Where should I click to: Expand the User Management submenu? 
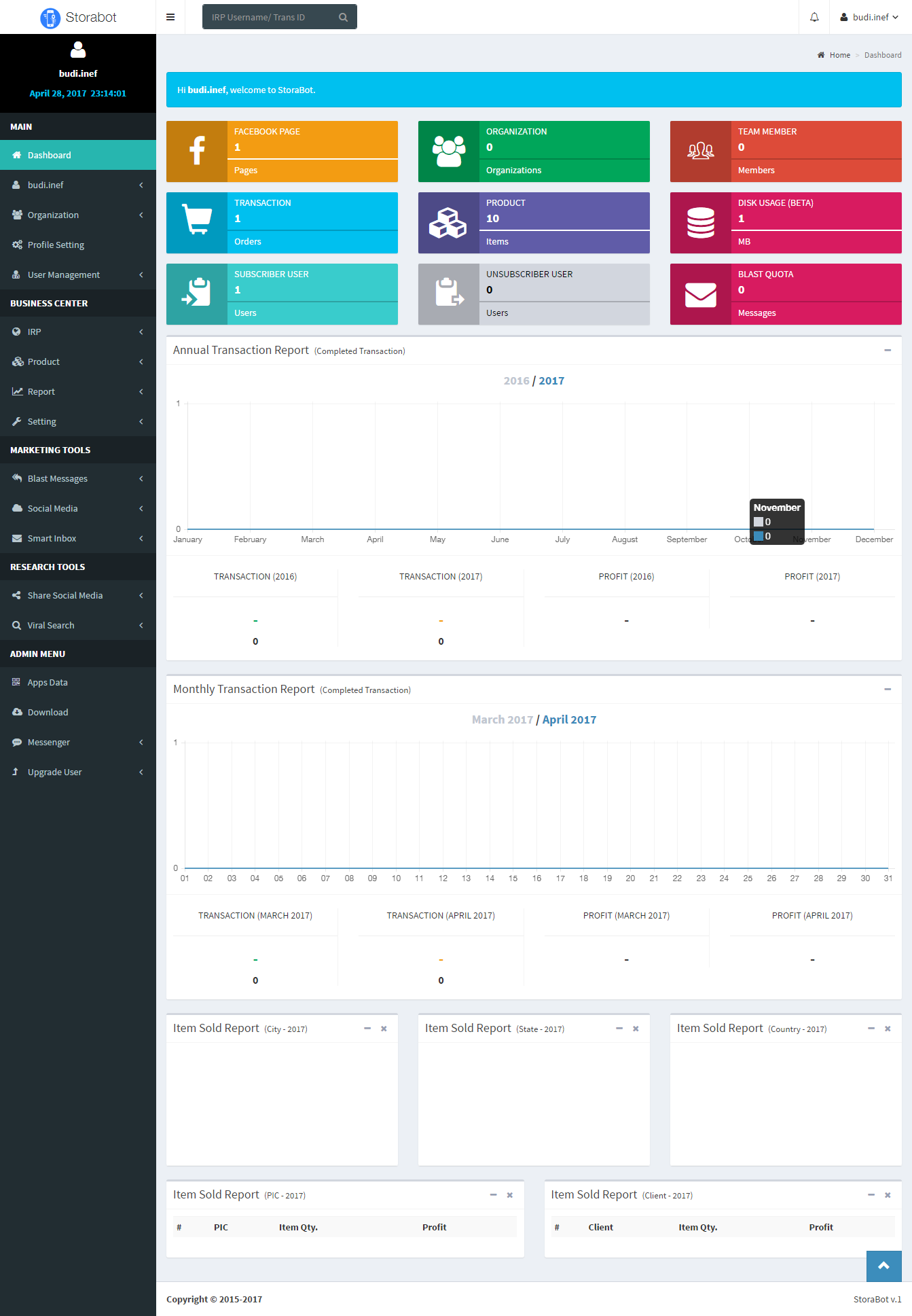point(78,274)
